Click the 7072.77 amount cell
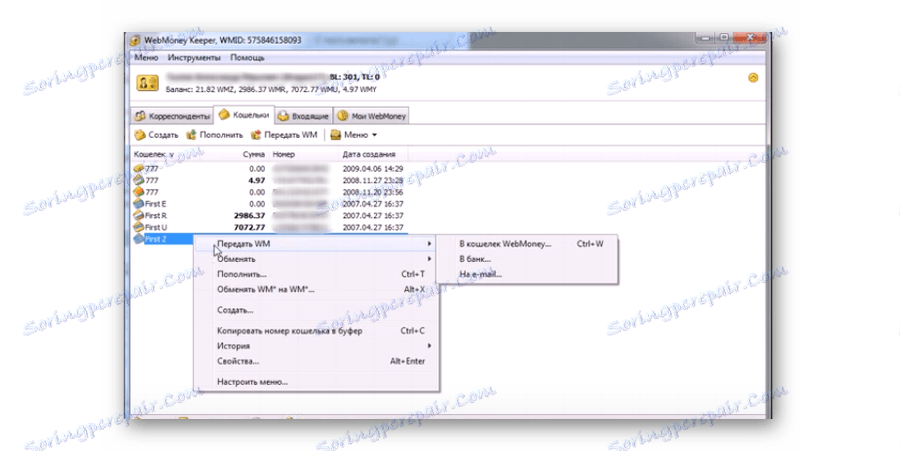This screenshot has height=451, width=900. point(250,227)
